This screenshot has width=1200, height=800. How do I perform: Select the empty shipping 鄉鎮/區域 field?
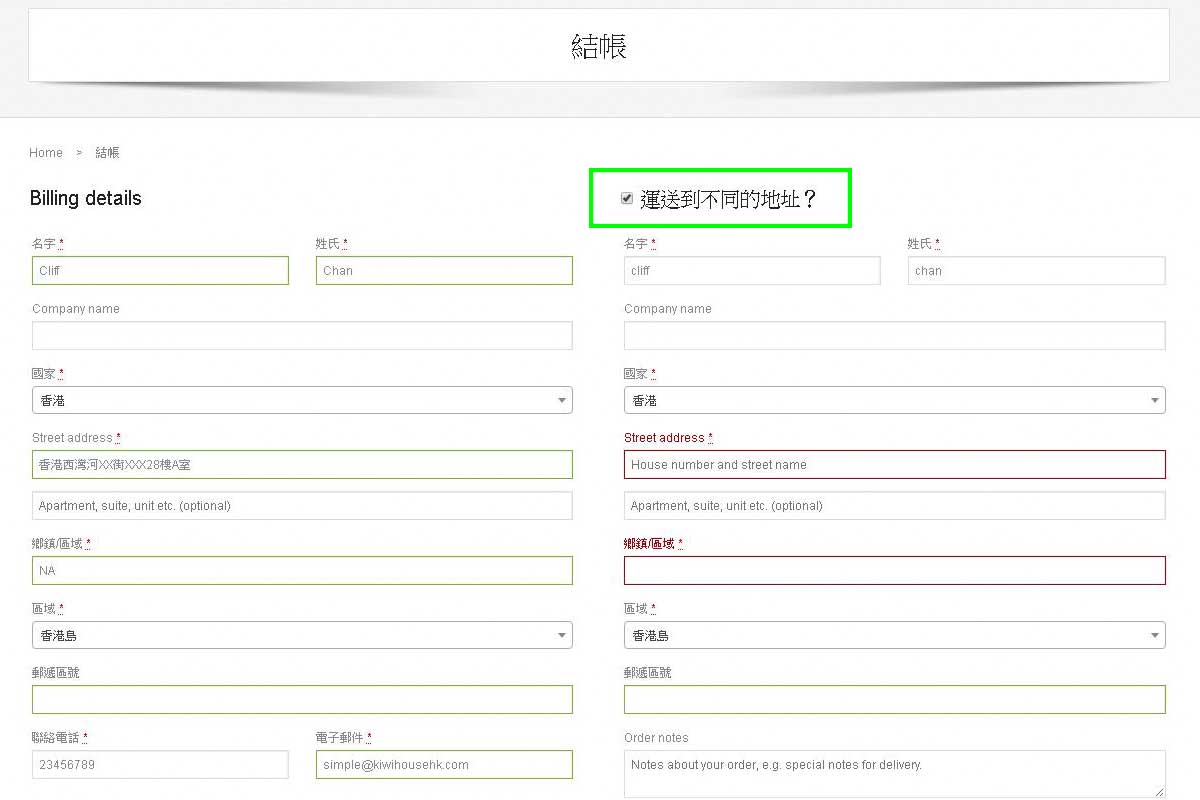[894, 570]
